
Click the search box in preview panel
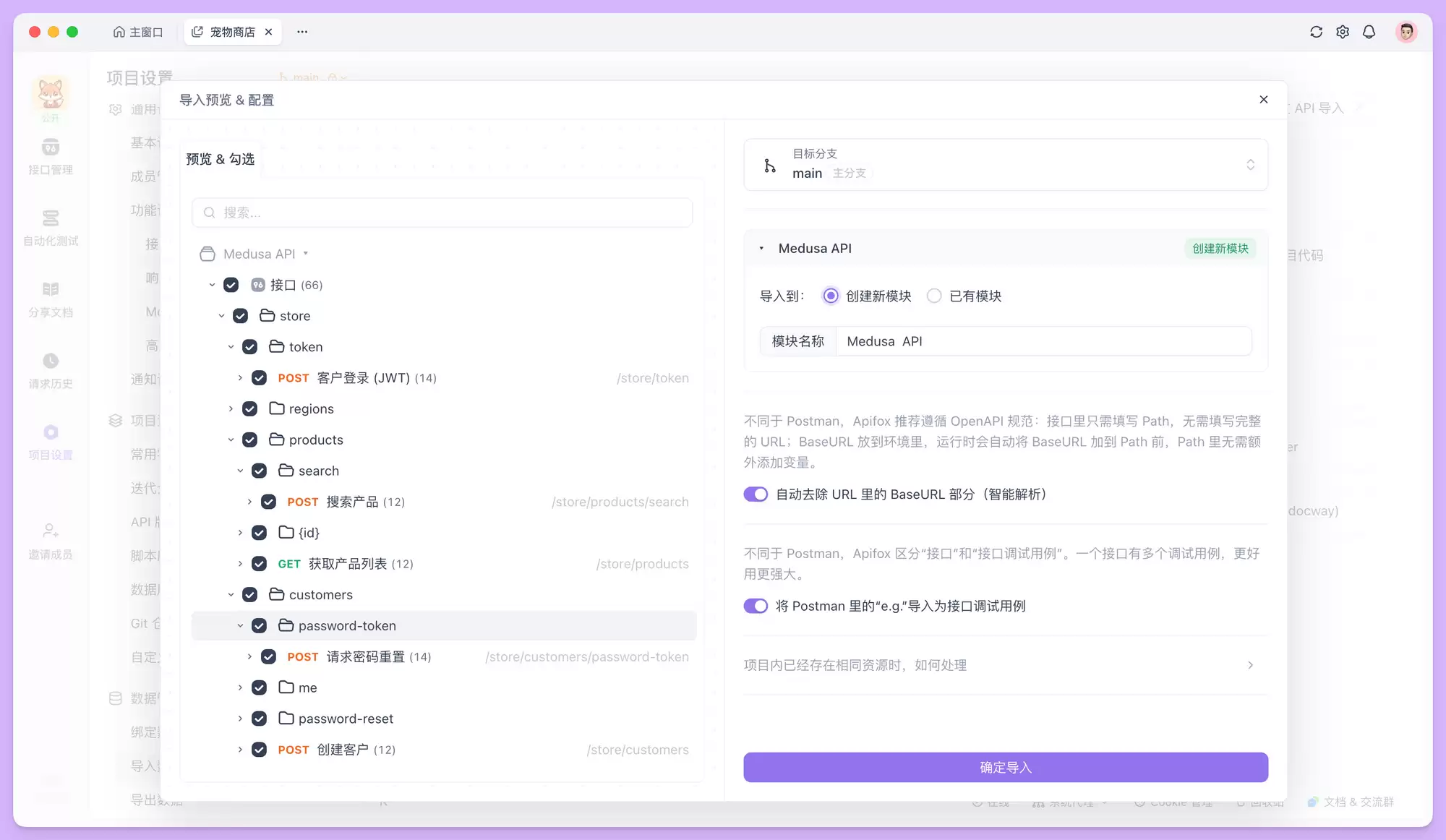tap(442, 213)
